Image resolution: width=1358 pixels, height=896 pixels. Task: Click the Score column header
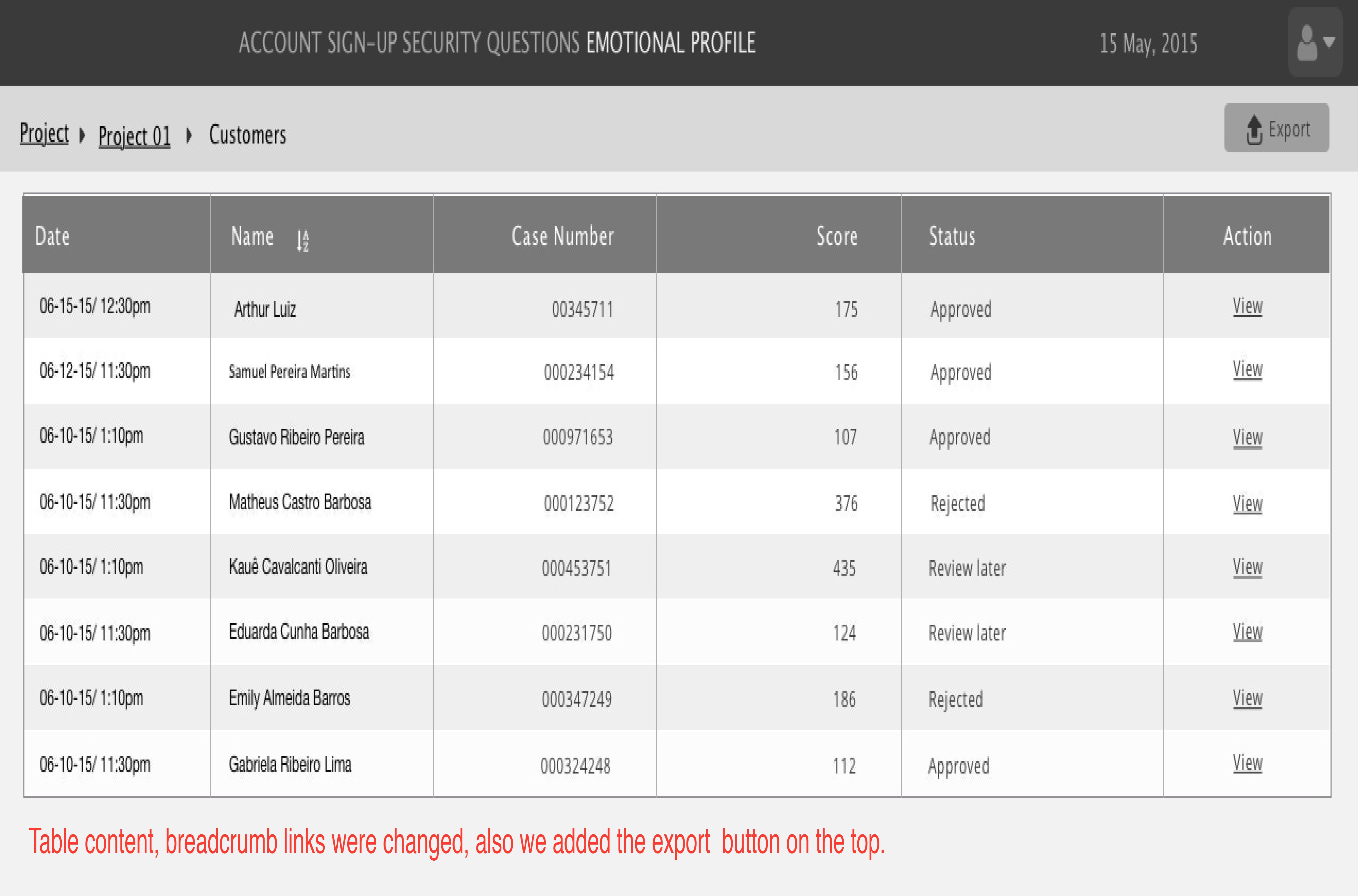point(837,236)
